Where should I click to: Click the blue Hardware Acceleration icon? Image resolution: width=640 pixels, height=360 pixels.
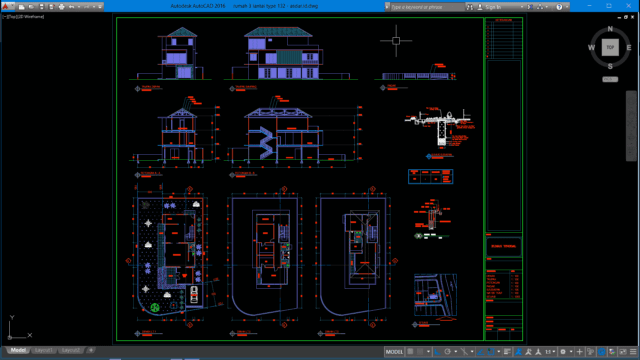pos(602,352)
